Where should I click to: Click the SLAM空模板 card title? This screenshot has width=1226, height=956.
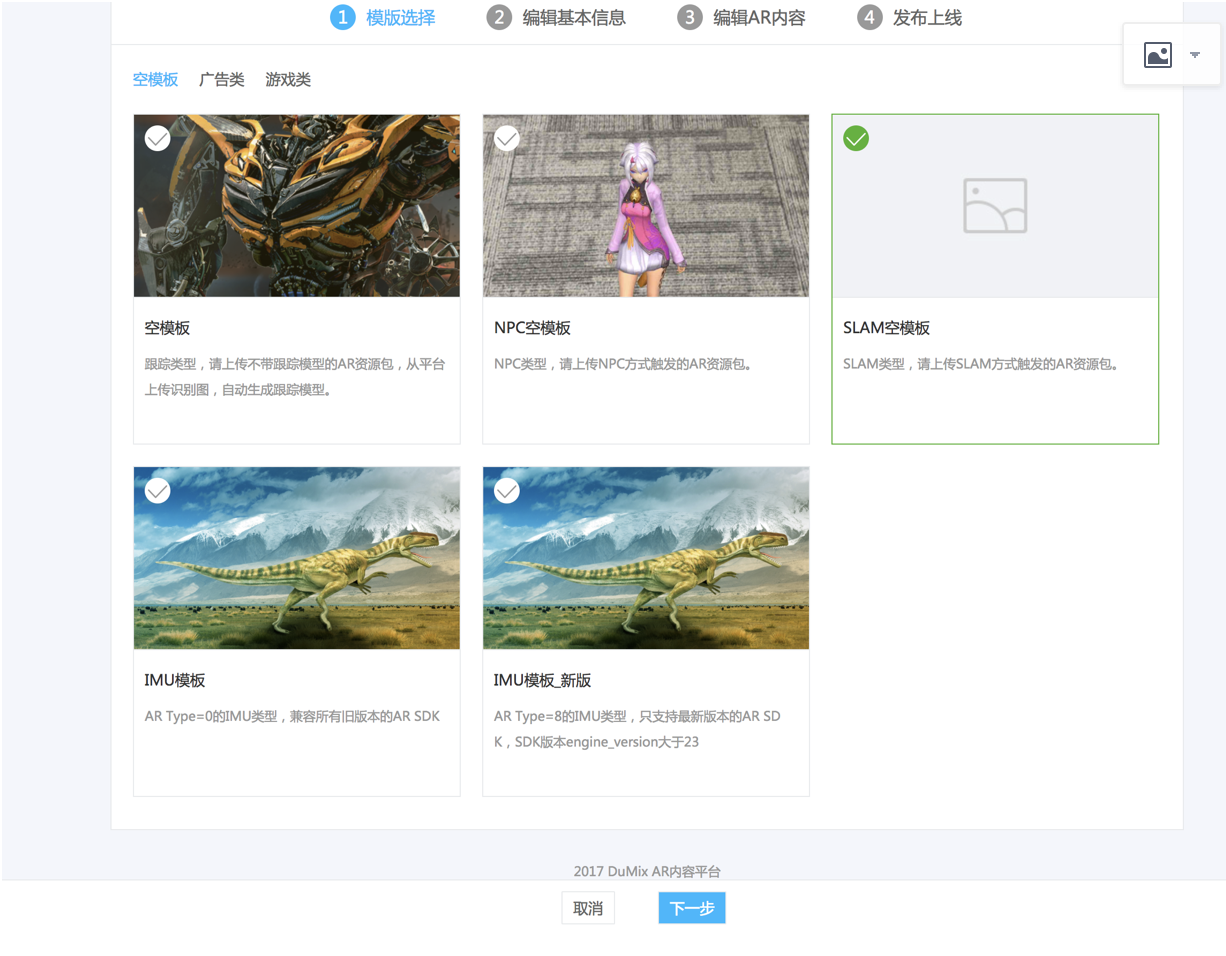click(887, 328)
